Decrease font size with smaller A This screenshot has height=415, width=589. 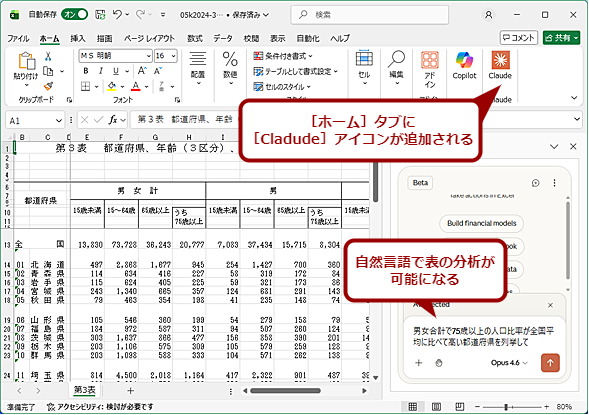(158, 71)
